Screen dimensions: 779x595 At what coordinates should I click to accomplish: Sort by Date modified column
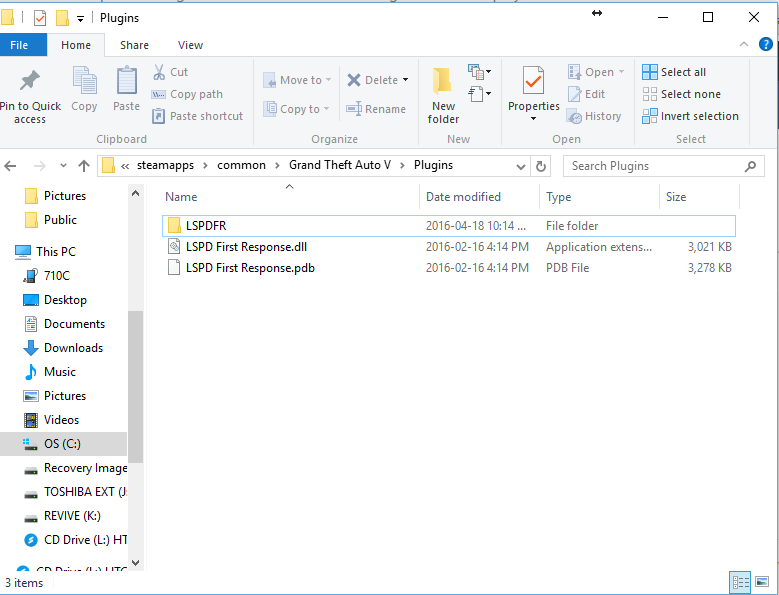[479, 197]
